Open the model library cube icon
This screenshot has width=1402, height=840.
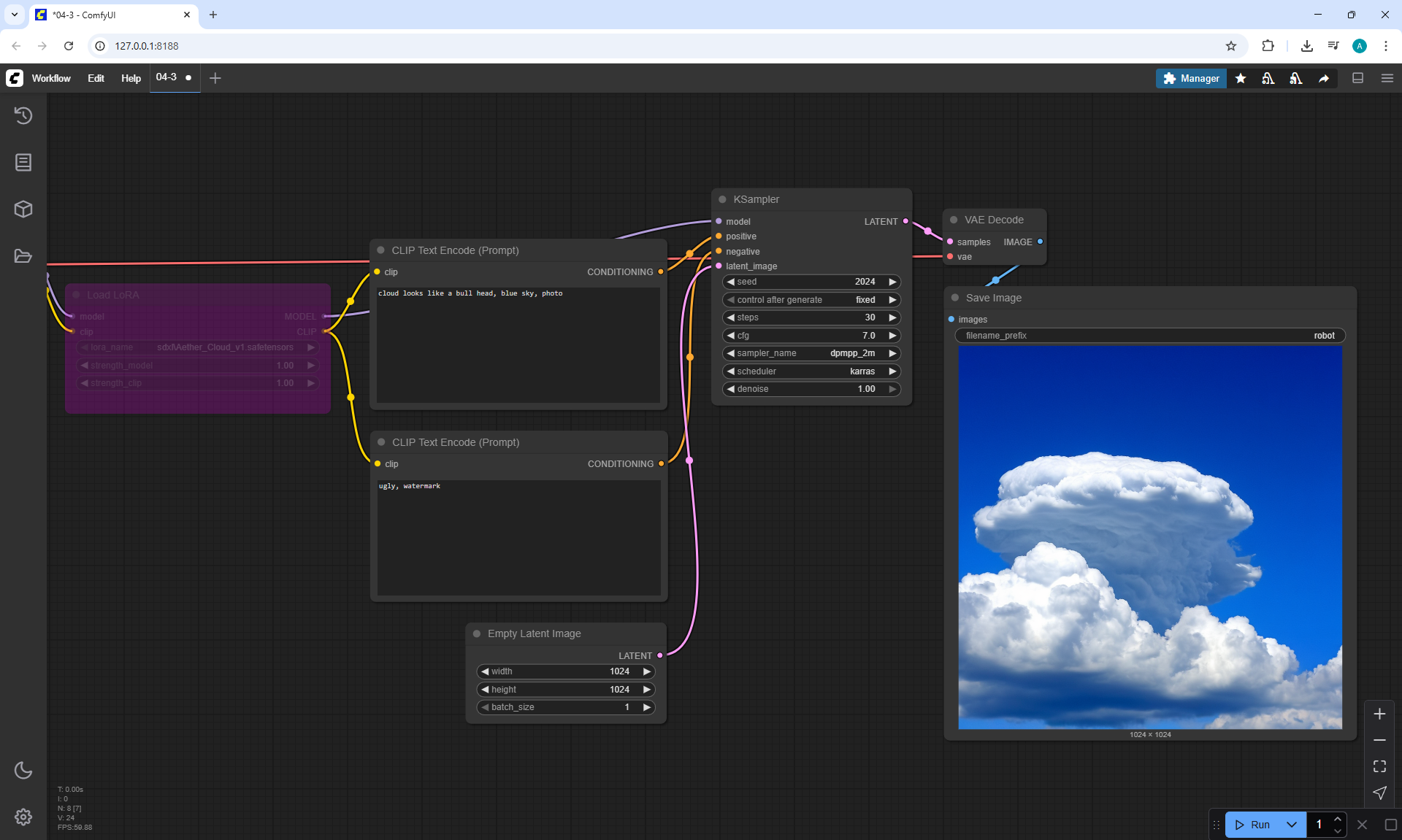coord(23,209)
